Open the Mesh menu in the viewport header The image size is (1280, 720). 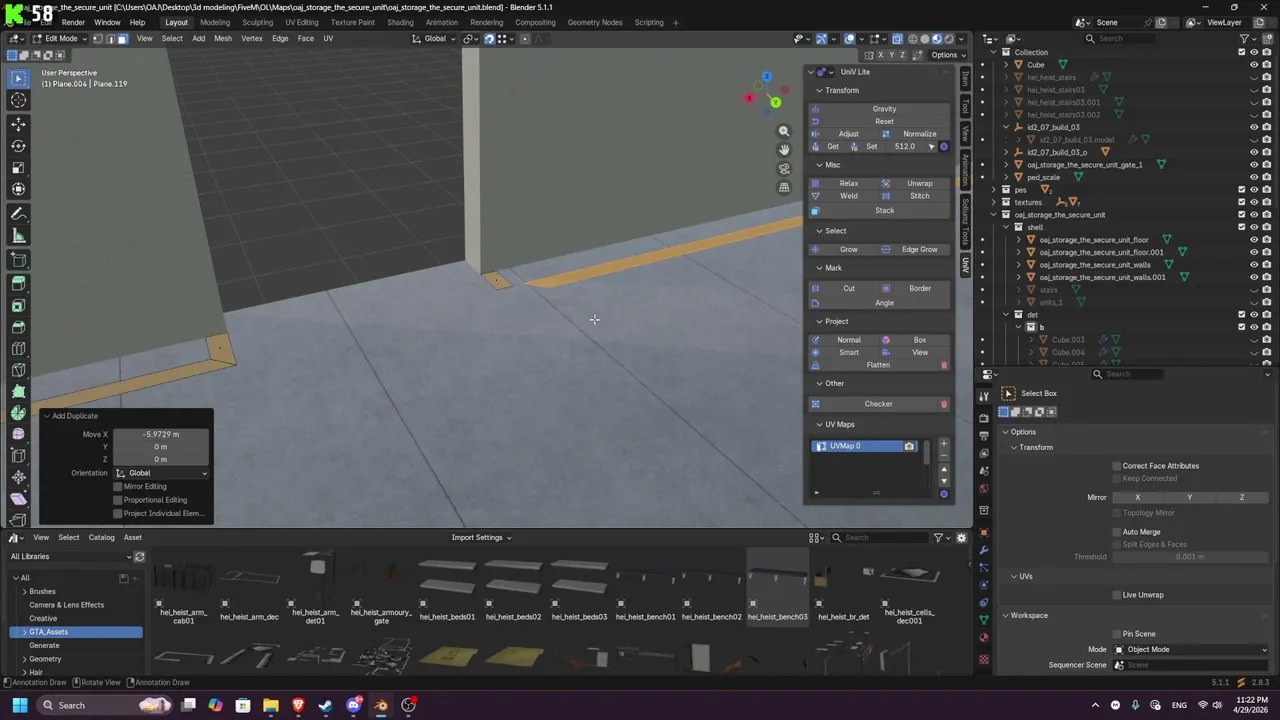(x=223, y=39)
